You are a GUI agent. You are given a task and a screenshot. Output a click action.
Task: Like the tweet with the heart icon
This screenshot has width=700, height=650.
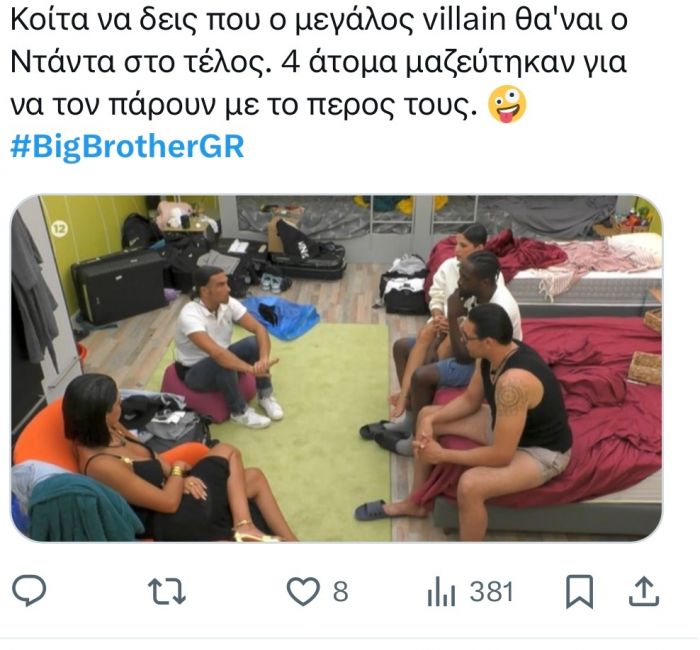pos(303,591)
